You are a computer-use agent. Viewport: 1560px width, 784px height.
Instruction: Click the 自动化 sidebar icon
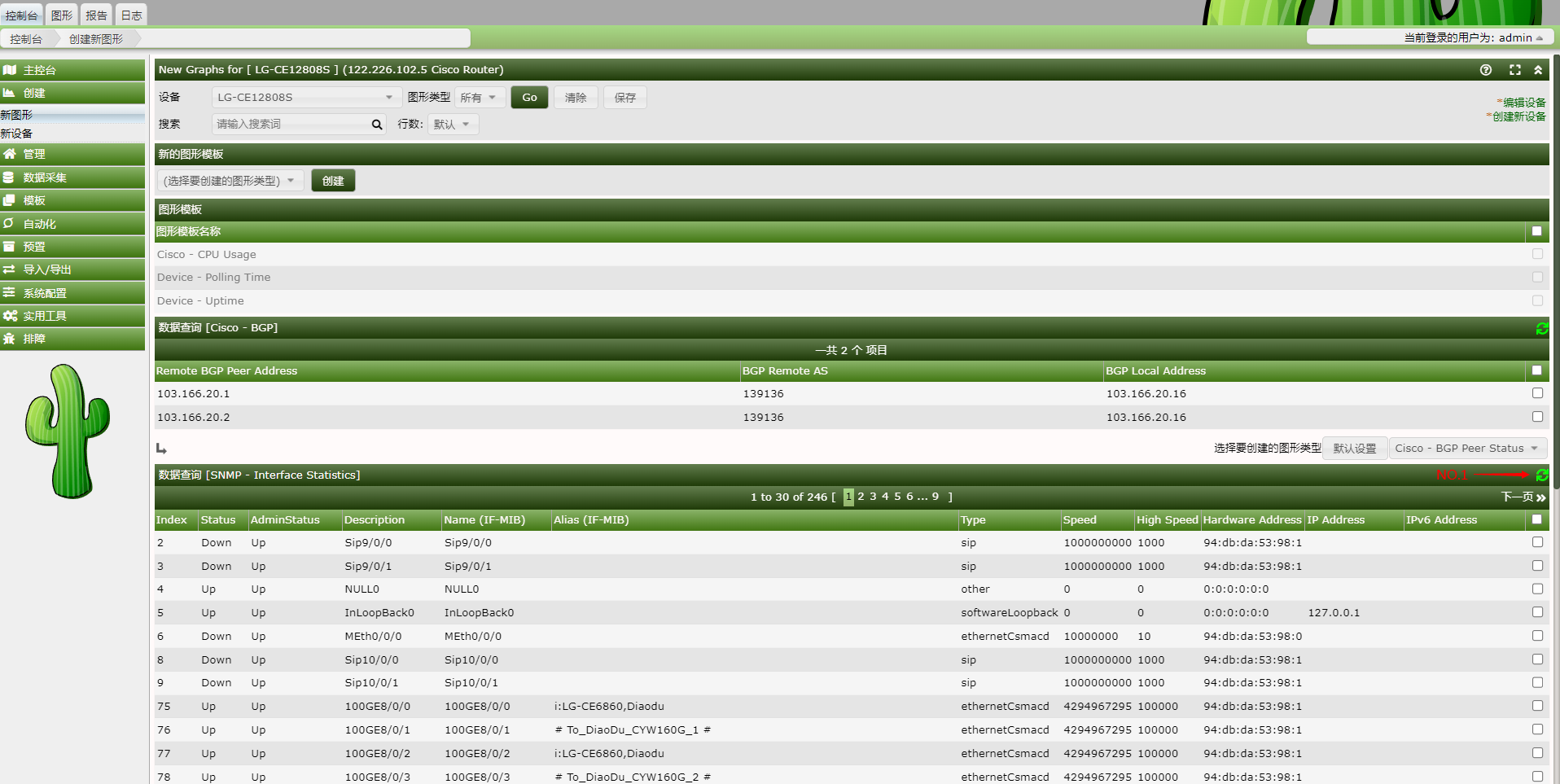pyautogui.click(x=9, y=223)
